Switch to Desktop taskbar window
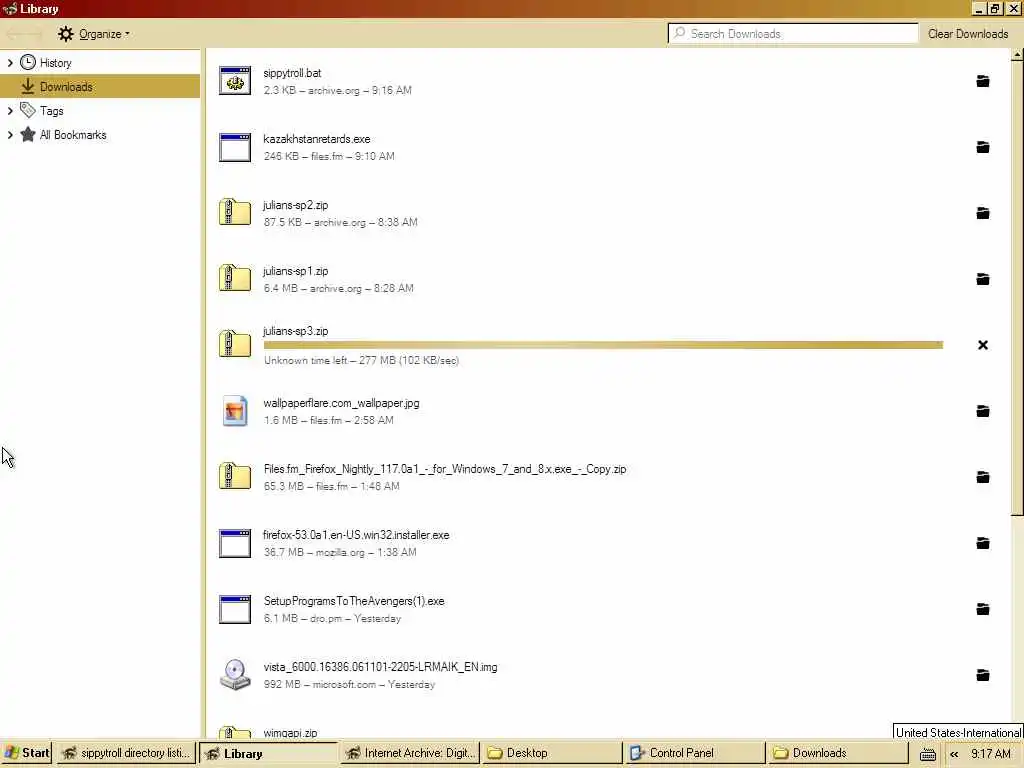The width and height of the screenshot is (1024, 768). 552,753
